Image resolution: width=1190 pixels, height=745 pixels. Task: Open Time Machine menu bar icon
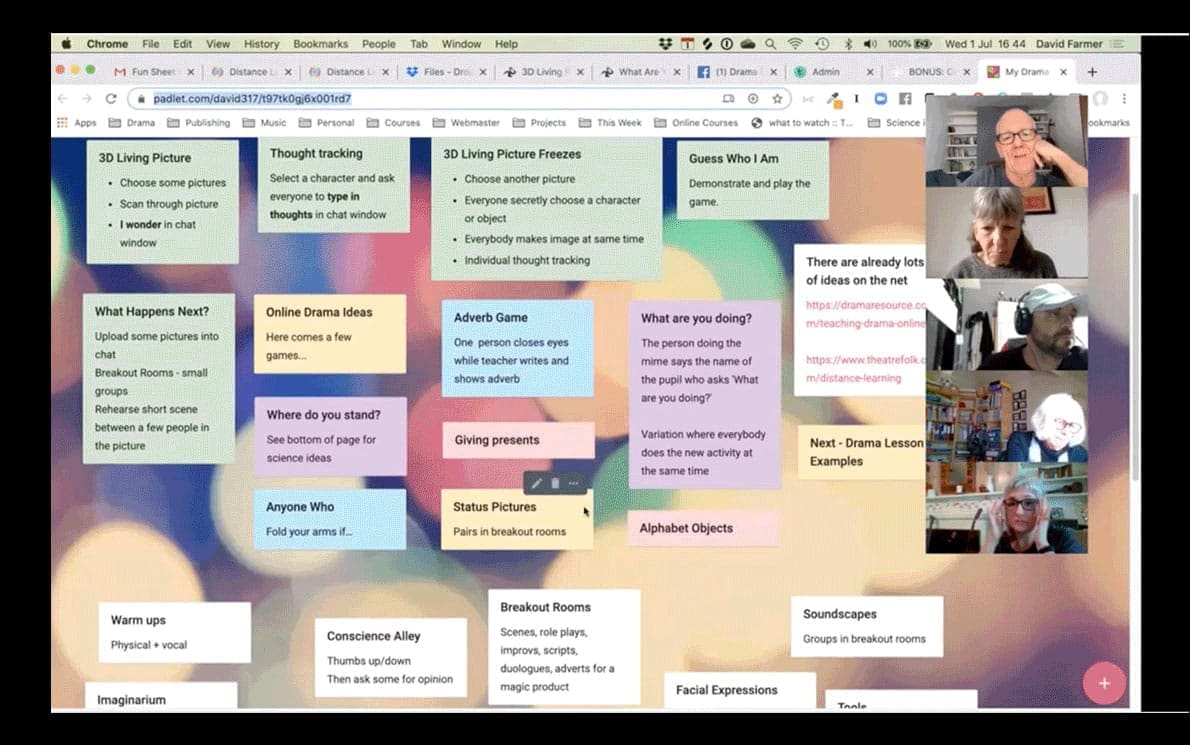click(x=822, y=44)
